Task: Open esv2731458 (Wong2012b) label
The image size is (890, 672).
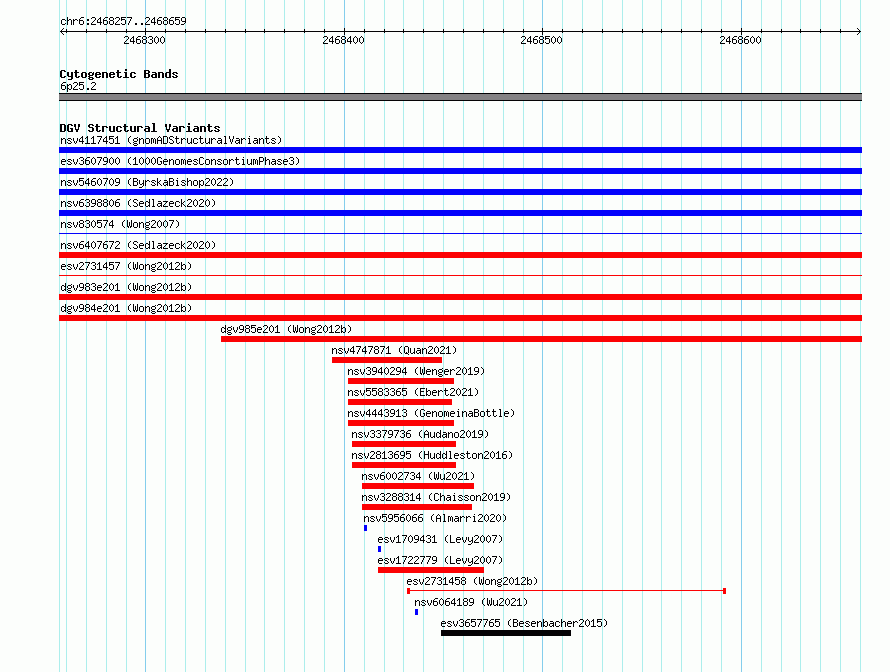Action: click(472, 581)
